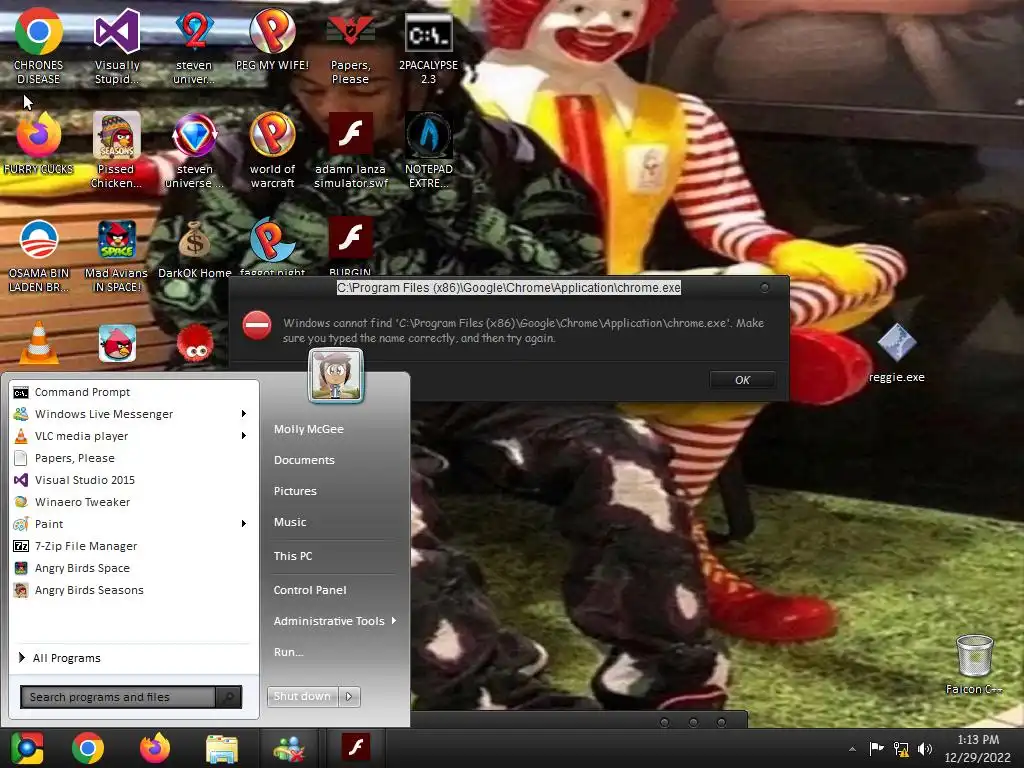Screen dimensions: 1024x768
Task: Open Documents from Start menu
Action: coord(304,460)
